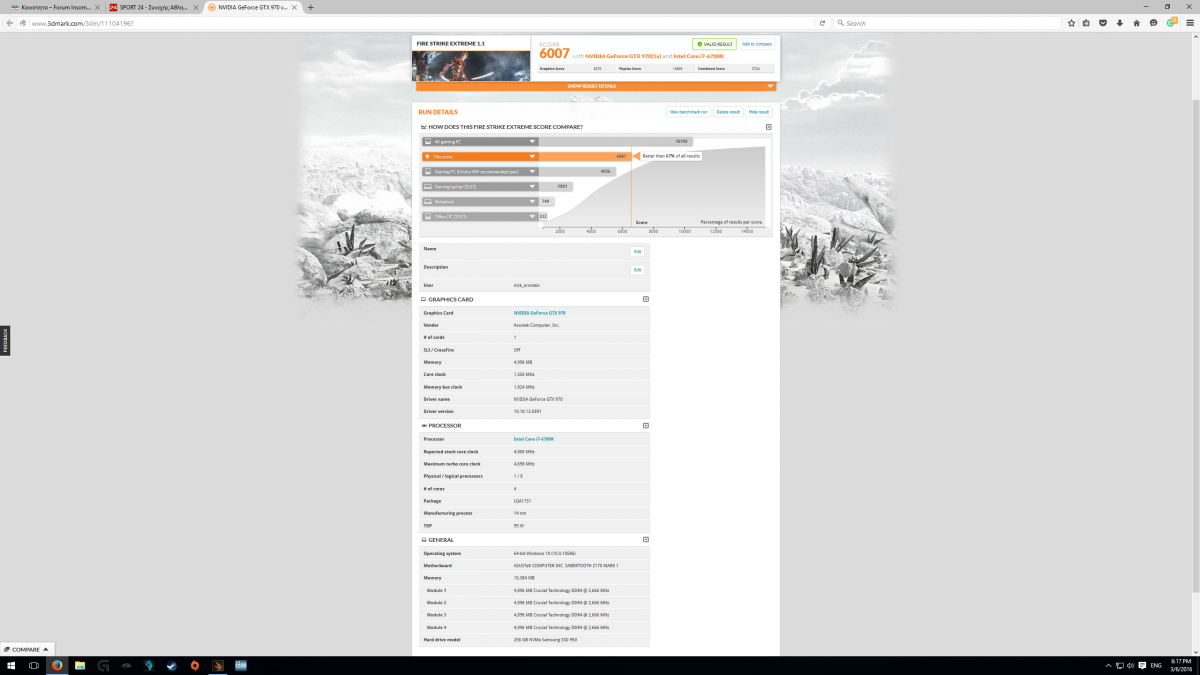Click the Hide result button
The width and height of the screenshot is (1200, 675).
coord(759,112)
